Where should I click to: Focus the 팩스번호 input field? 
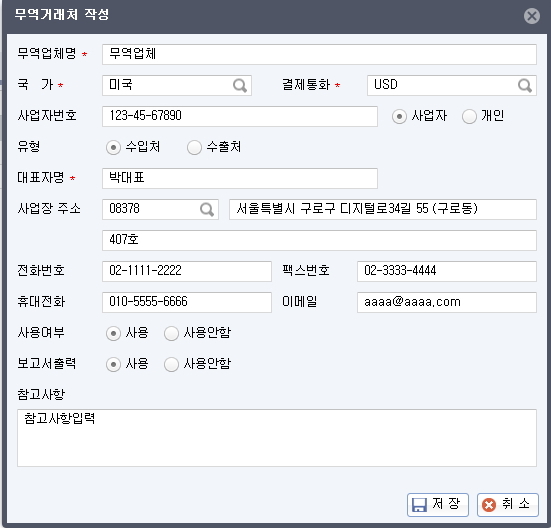tap(447, 271)
